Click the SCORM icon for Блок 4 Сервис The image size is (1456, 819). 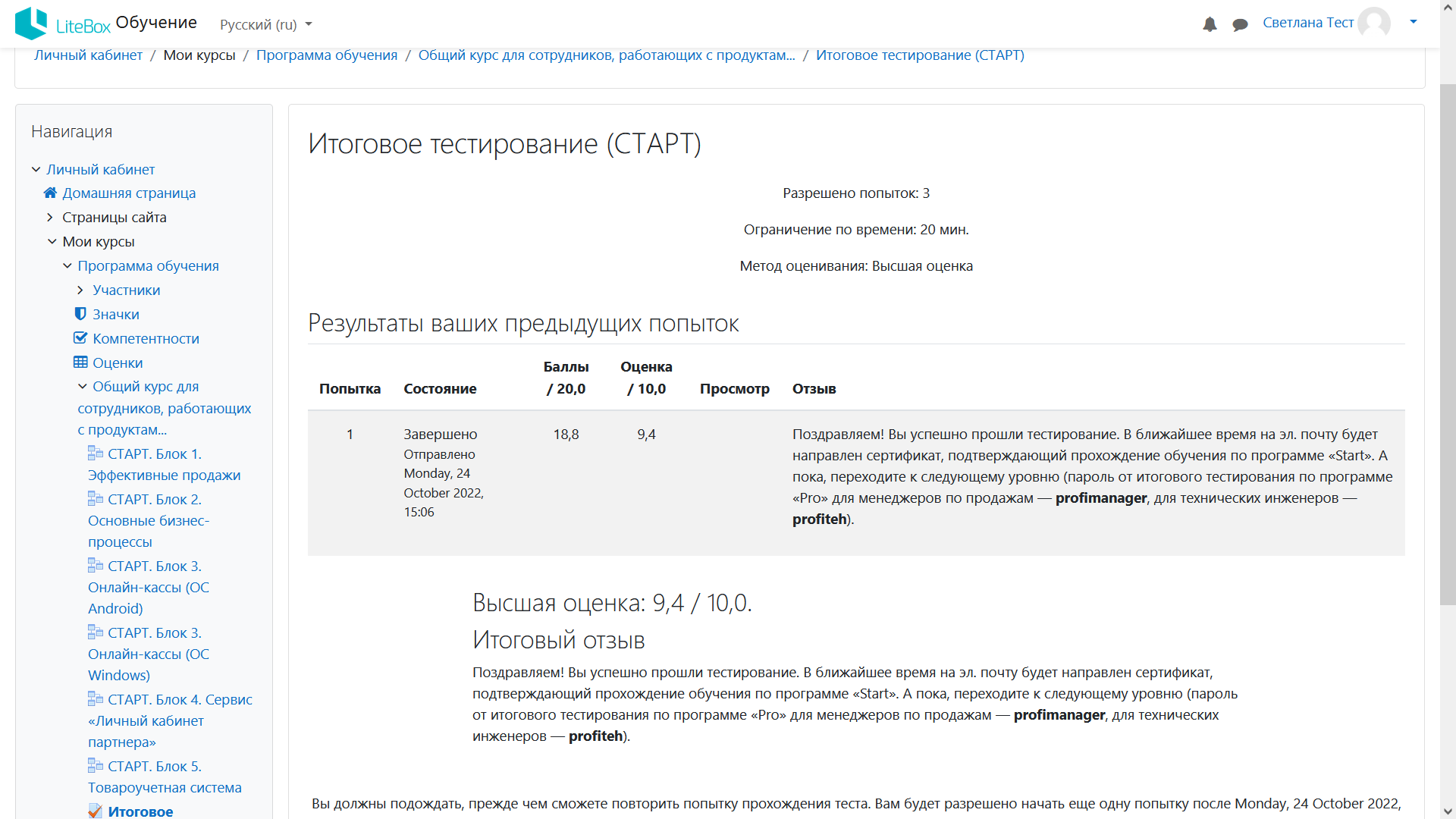(x=96, y=699)
